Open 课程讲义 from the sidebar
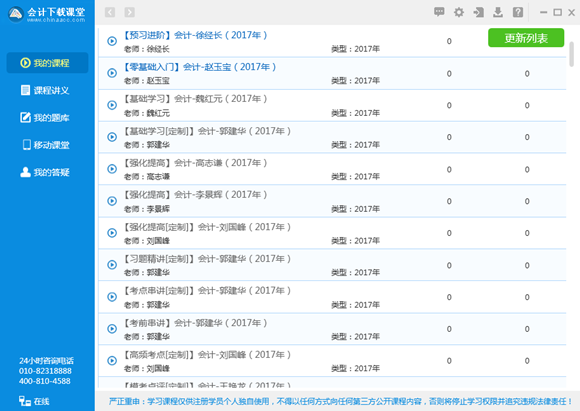The image size is (580, 411). click(45, 90)
